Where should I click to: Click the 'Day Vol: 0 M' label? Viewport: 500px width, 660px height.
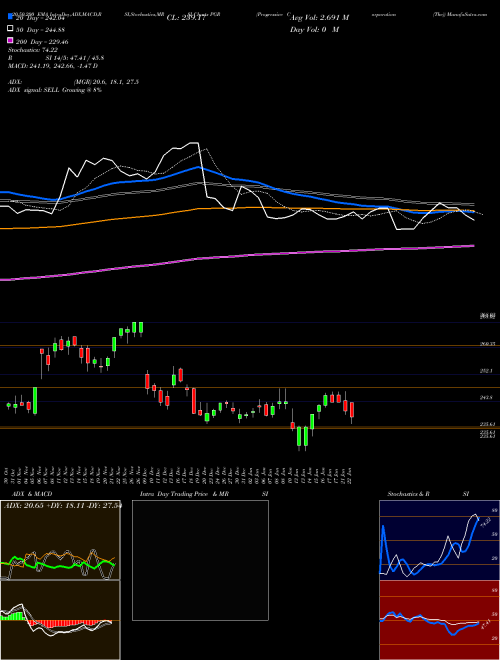tap(314, 29)
